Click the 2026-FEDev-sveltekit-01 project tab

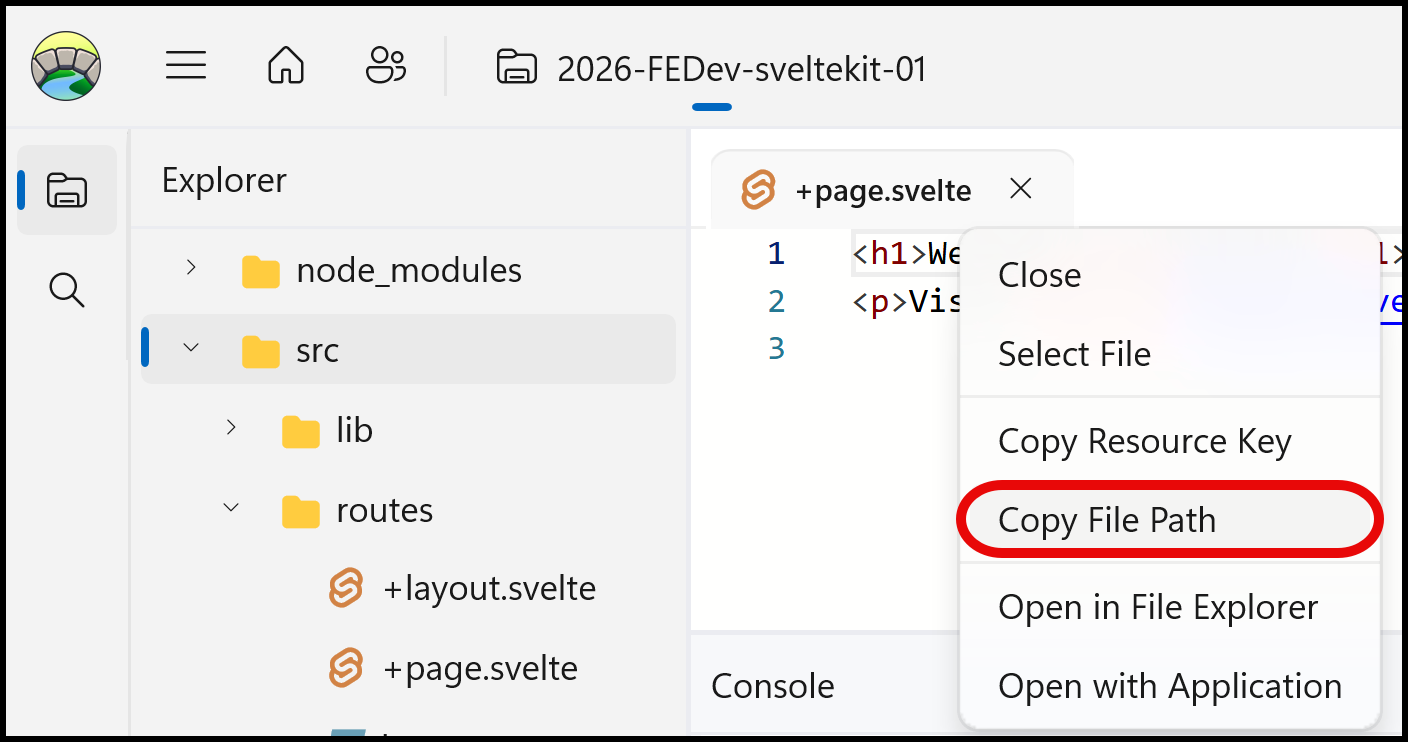click(x=712, y=69)
